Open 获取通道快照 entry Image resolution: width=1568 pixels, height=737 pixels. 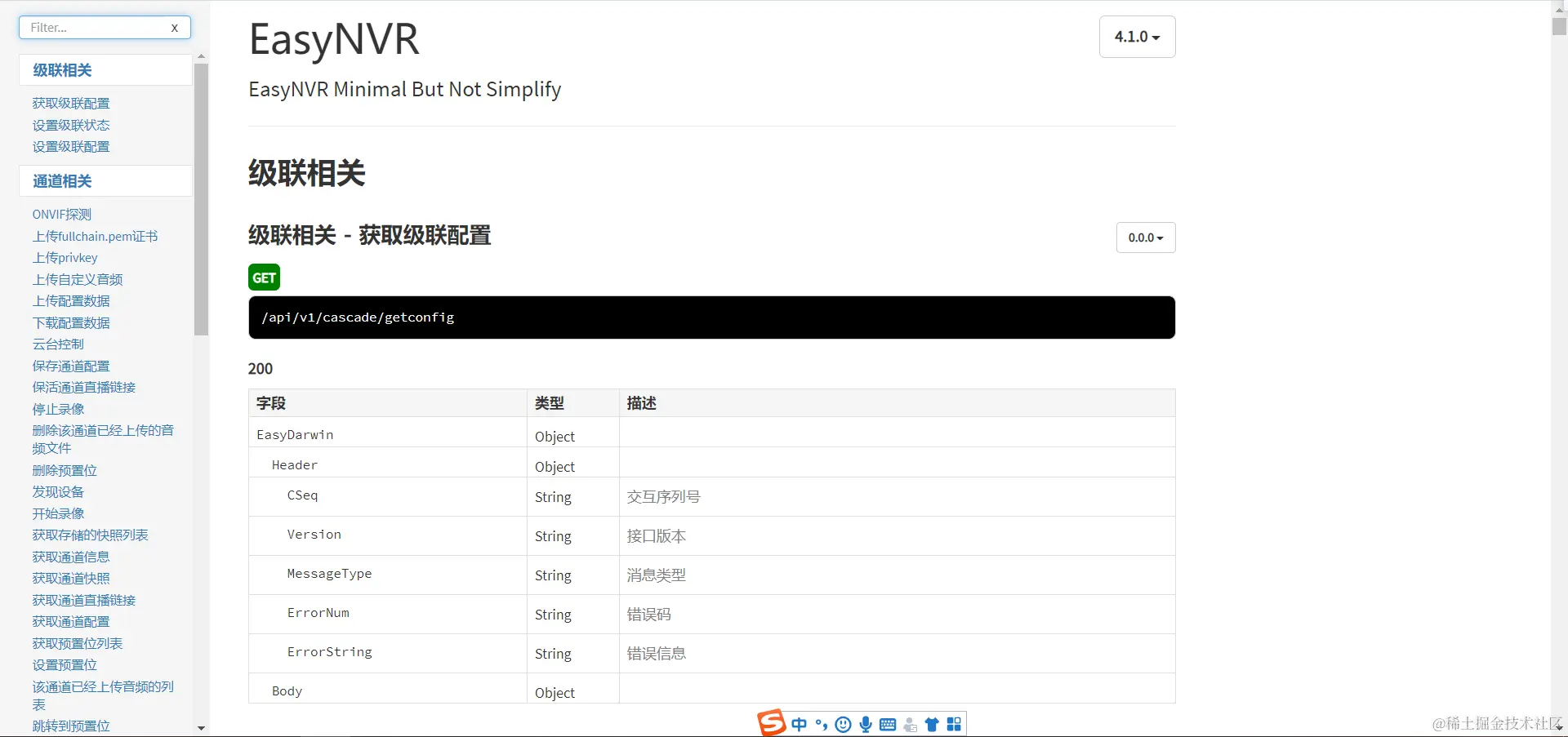point(71,579)
